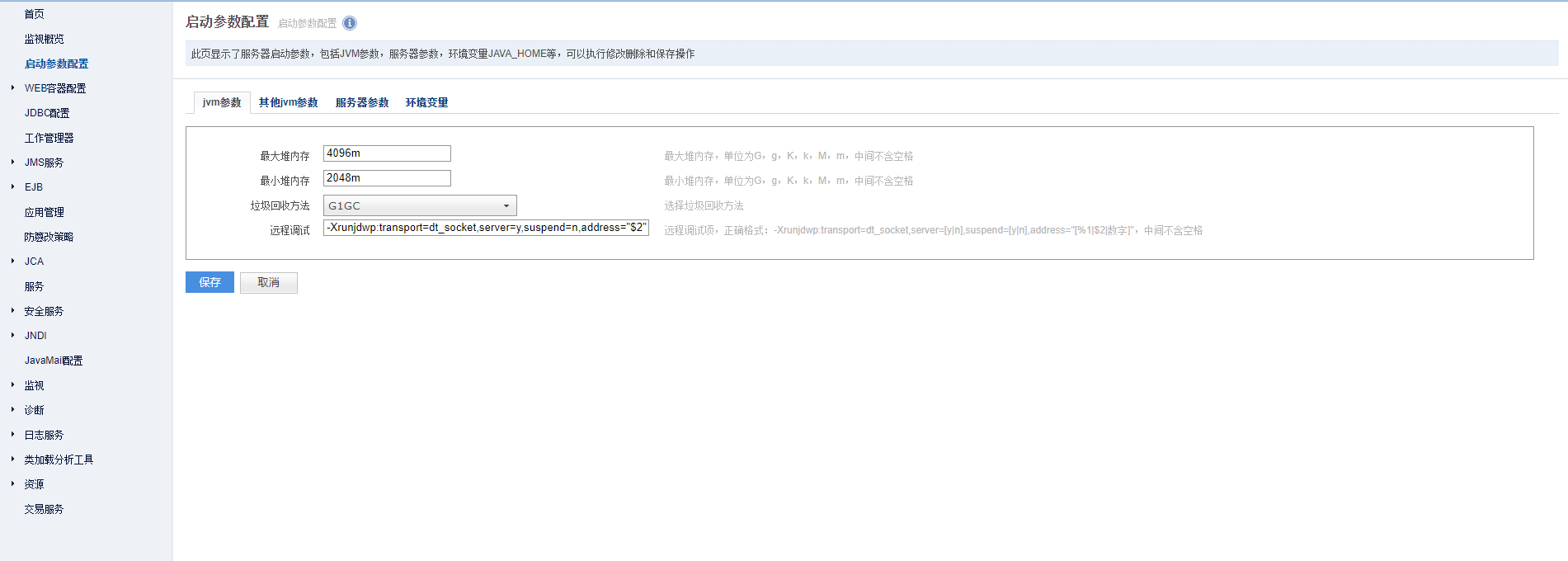The image size is (1568, 561).
Task: Click the 取消 button
Action: [269, 282]
